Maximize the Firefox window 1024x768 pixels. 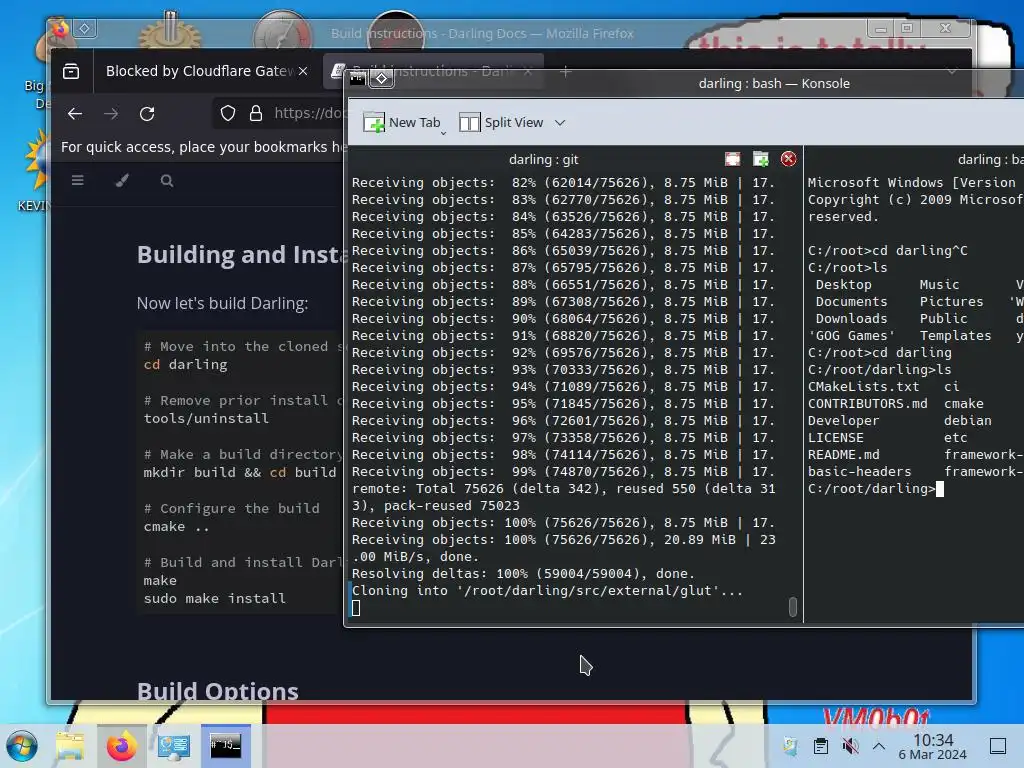[x=907, y=28]
